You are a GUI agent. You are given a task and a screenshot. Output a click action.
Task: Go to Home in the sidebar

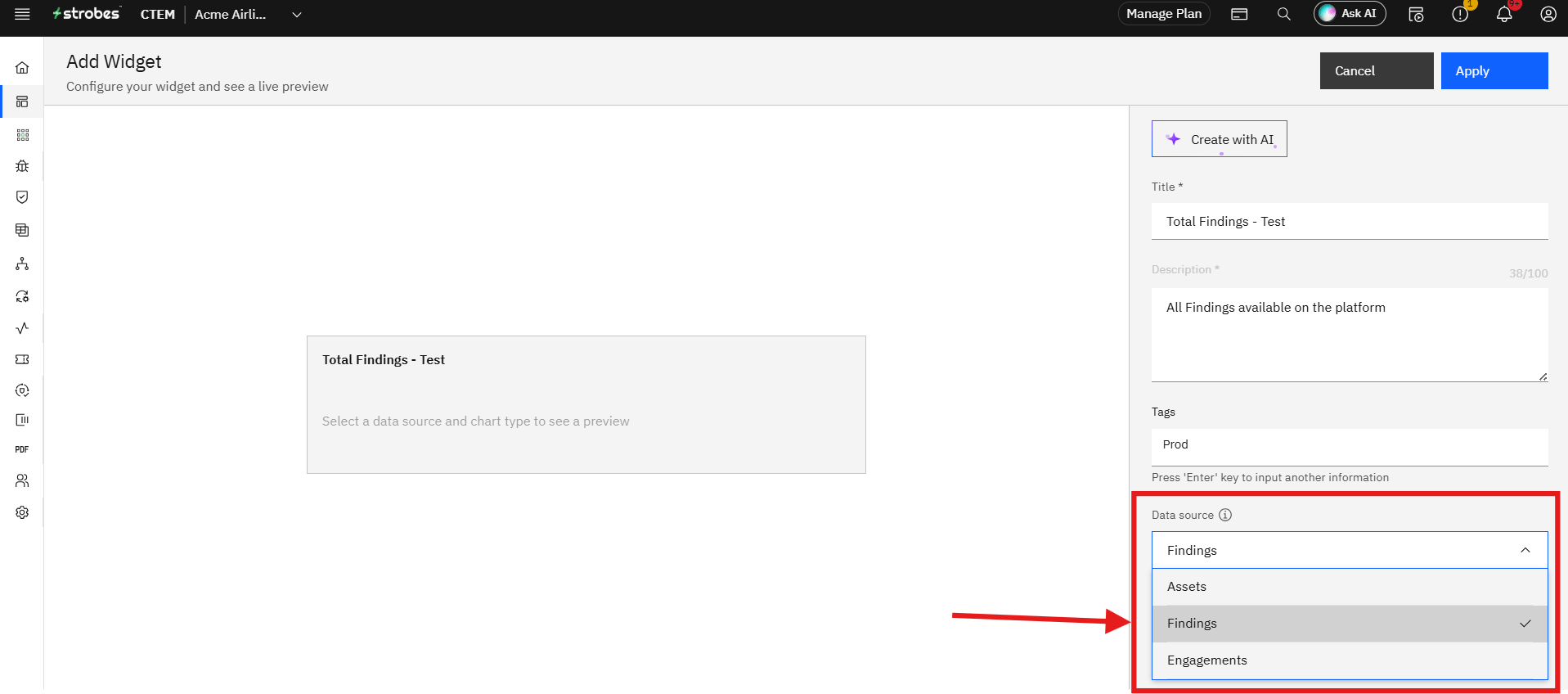pyautogui.click(x=22, y=68)
